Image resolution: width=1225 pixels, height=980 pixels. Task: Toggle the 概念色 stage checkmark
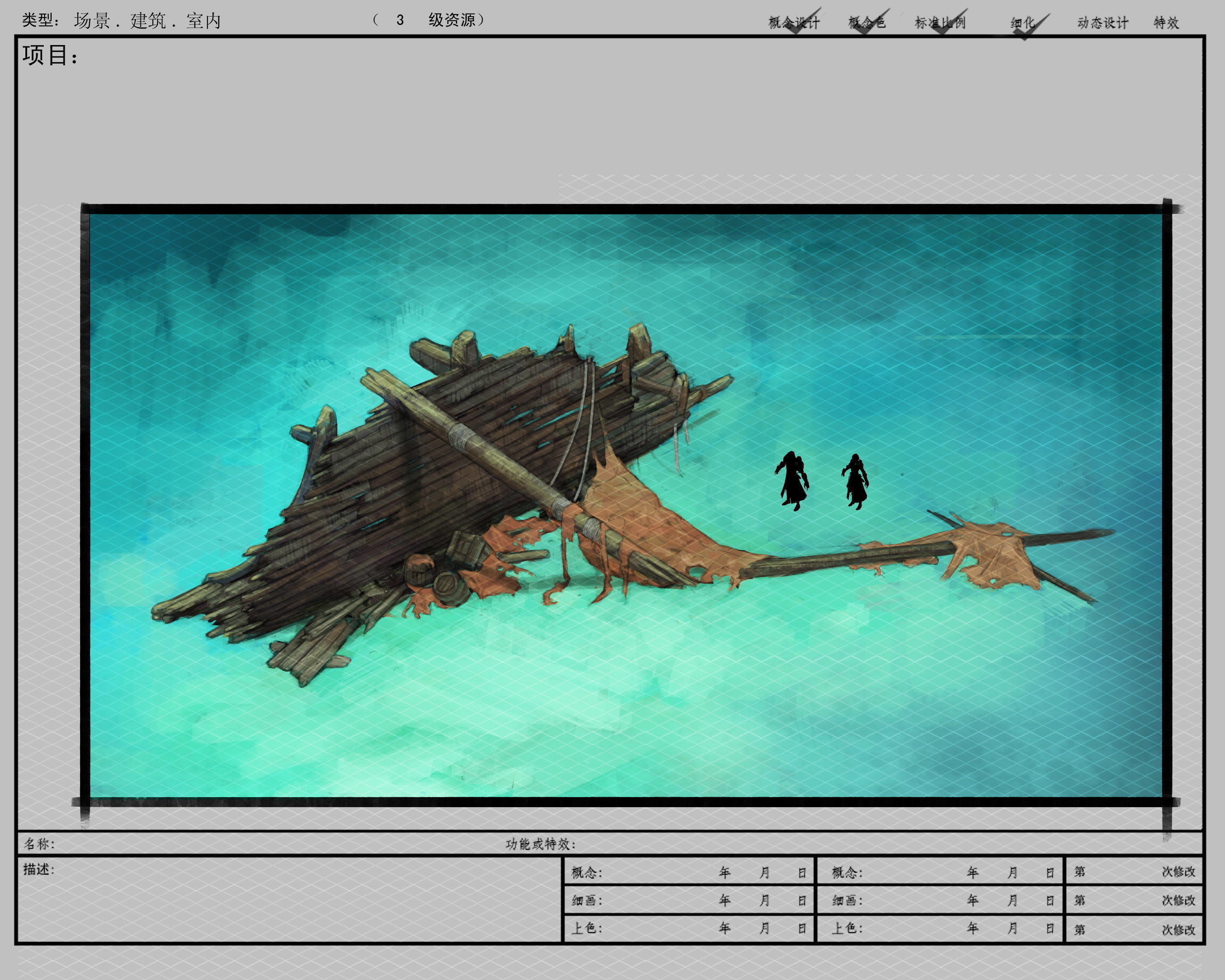tap(867, 22)
